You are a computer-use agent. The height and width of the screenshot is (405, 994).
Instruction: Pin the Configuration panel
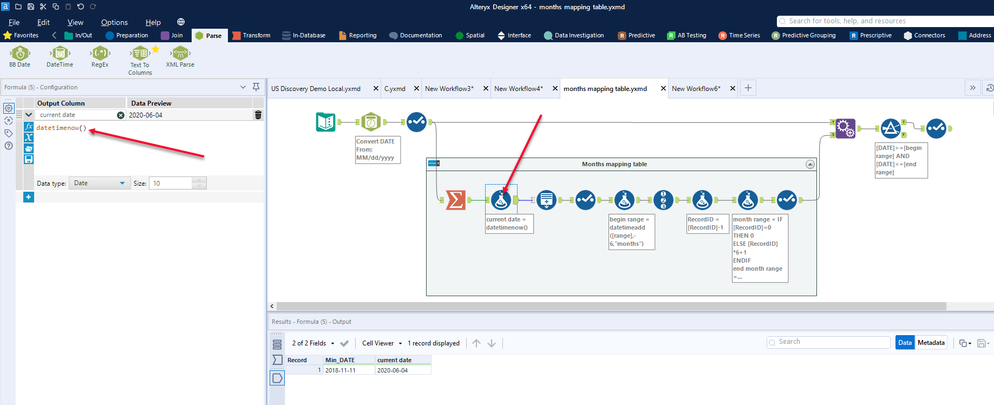tap(255, 87)
